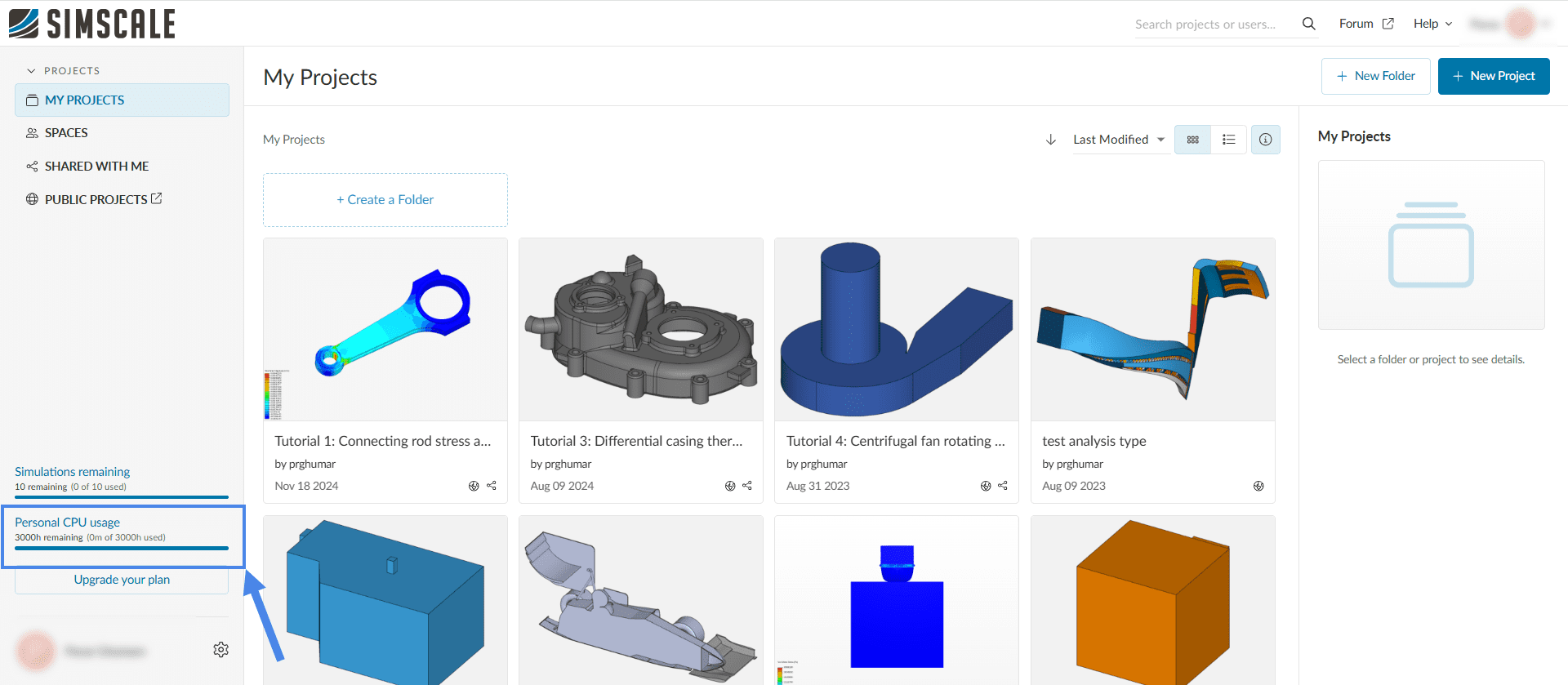Go to Spaces in sidebar
Viewport: 1568px width, 685px height.
coord(66,133)
